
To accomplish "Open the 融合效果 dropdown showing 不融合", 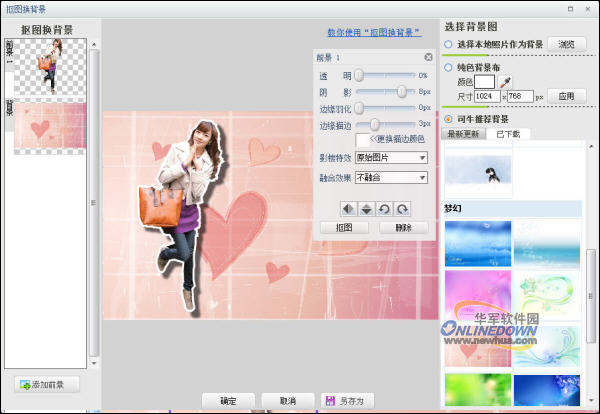I will tap(391, 177).
